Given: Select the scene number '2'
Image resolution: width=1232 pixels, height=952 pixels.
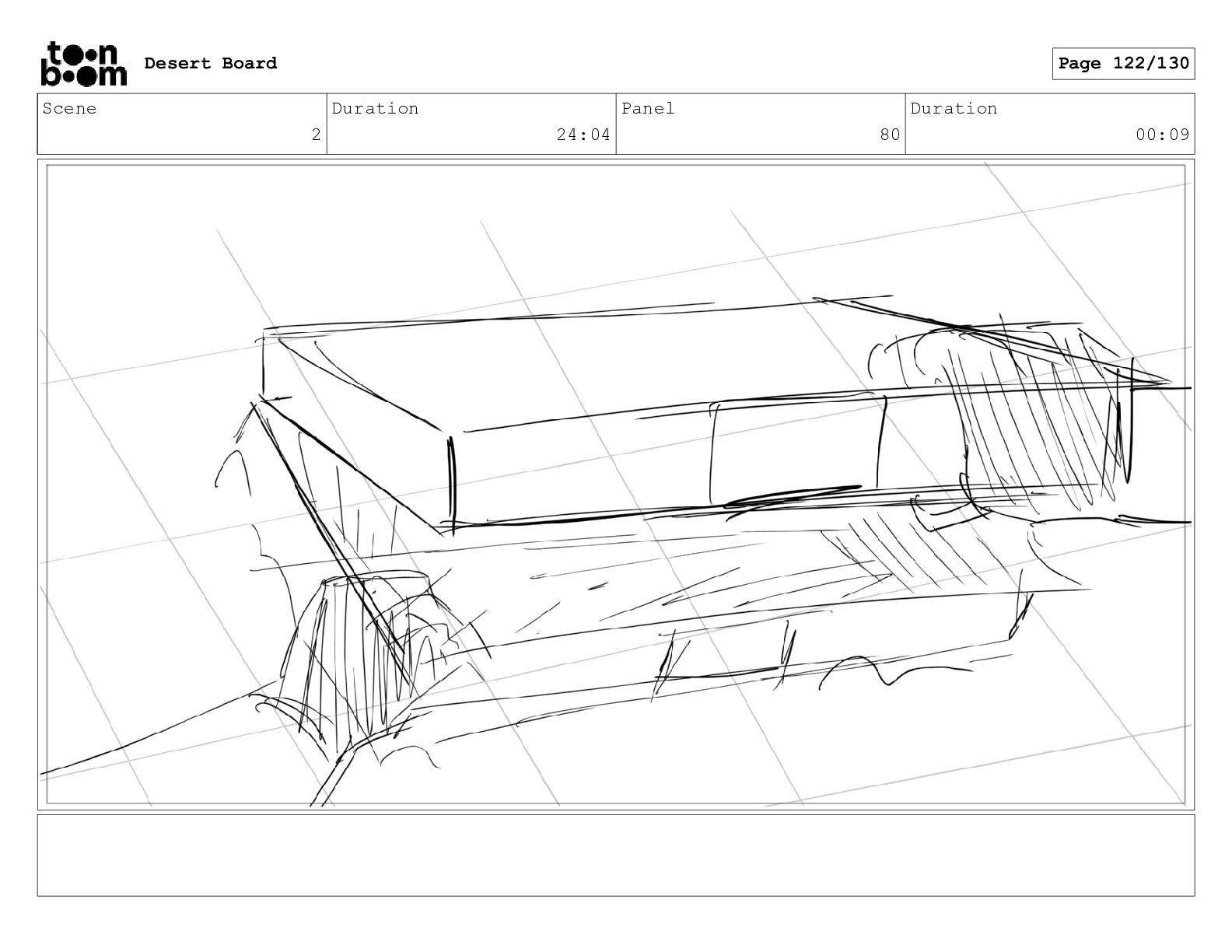Looking at the screenshot, I should coord(316,135).
